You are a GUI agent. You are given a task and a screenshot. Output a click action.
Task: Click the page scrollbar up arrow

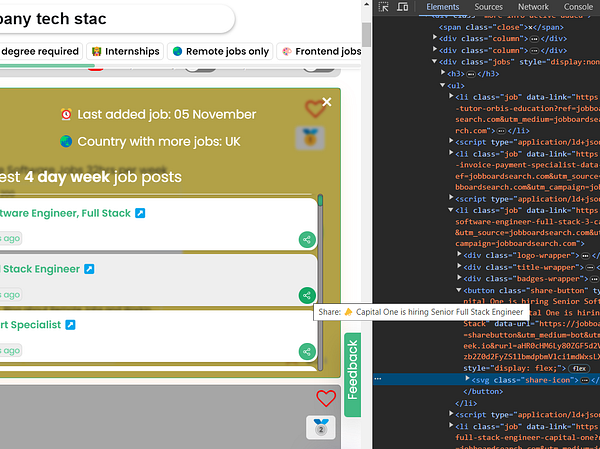(366, 4)
